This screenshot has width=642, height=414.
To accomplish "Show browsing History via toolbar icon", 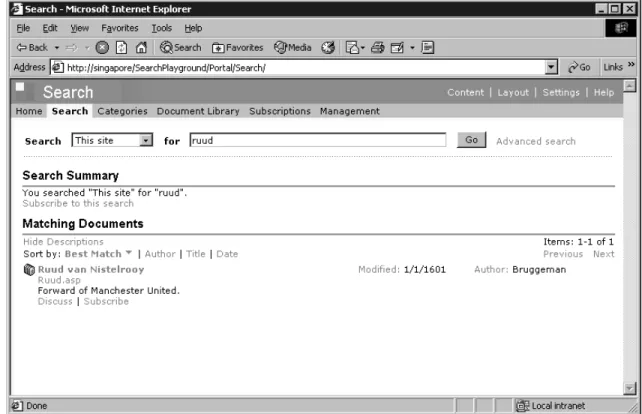I will coord(328,48).
